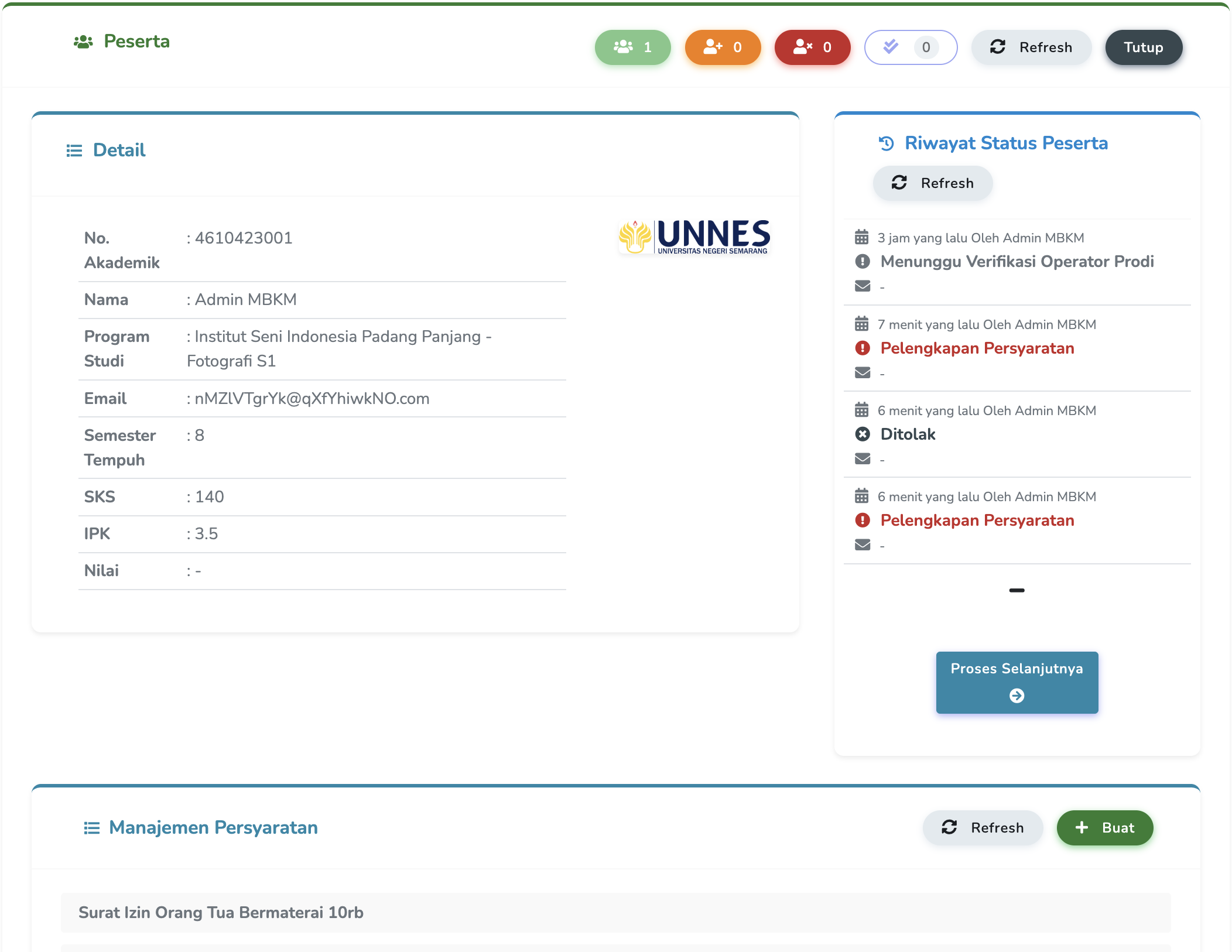Click the Peserta group icon in header
This screenshot has height=952, width=1232.
[x=83, y=42]
